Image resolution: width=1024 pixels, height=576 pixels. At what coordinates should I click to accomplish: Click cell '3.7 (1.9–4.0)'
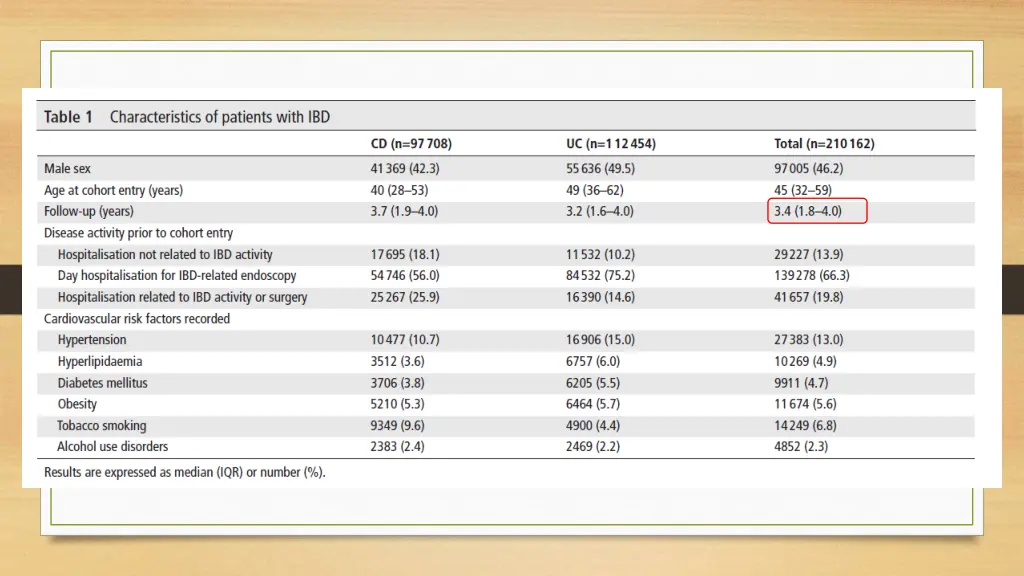point(404,211)
